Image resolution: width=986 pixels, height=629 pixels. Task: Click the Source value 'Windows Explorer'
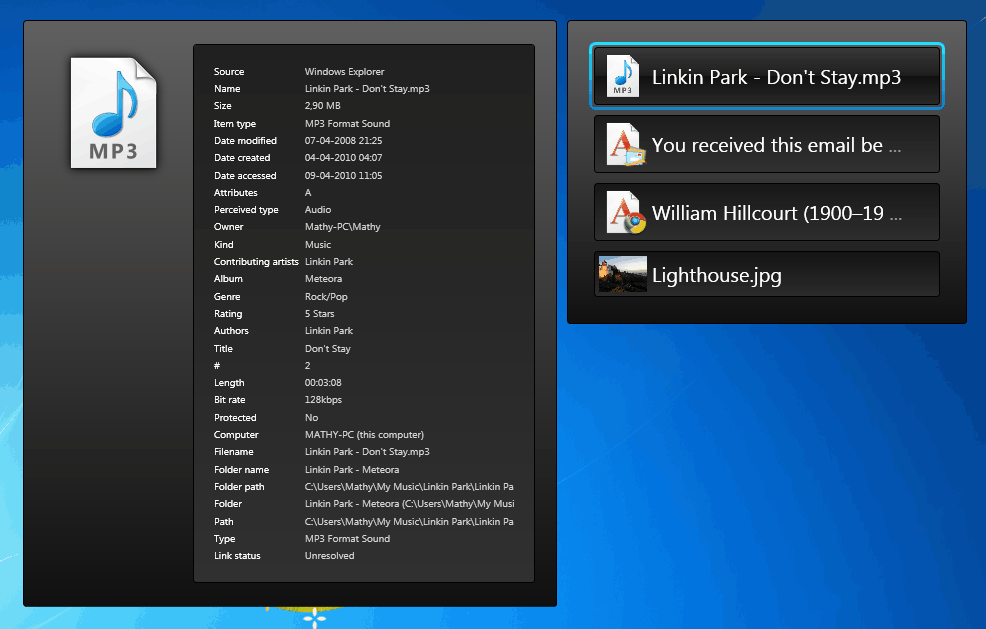[x=344, y=71]
